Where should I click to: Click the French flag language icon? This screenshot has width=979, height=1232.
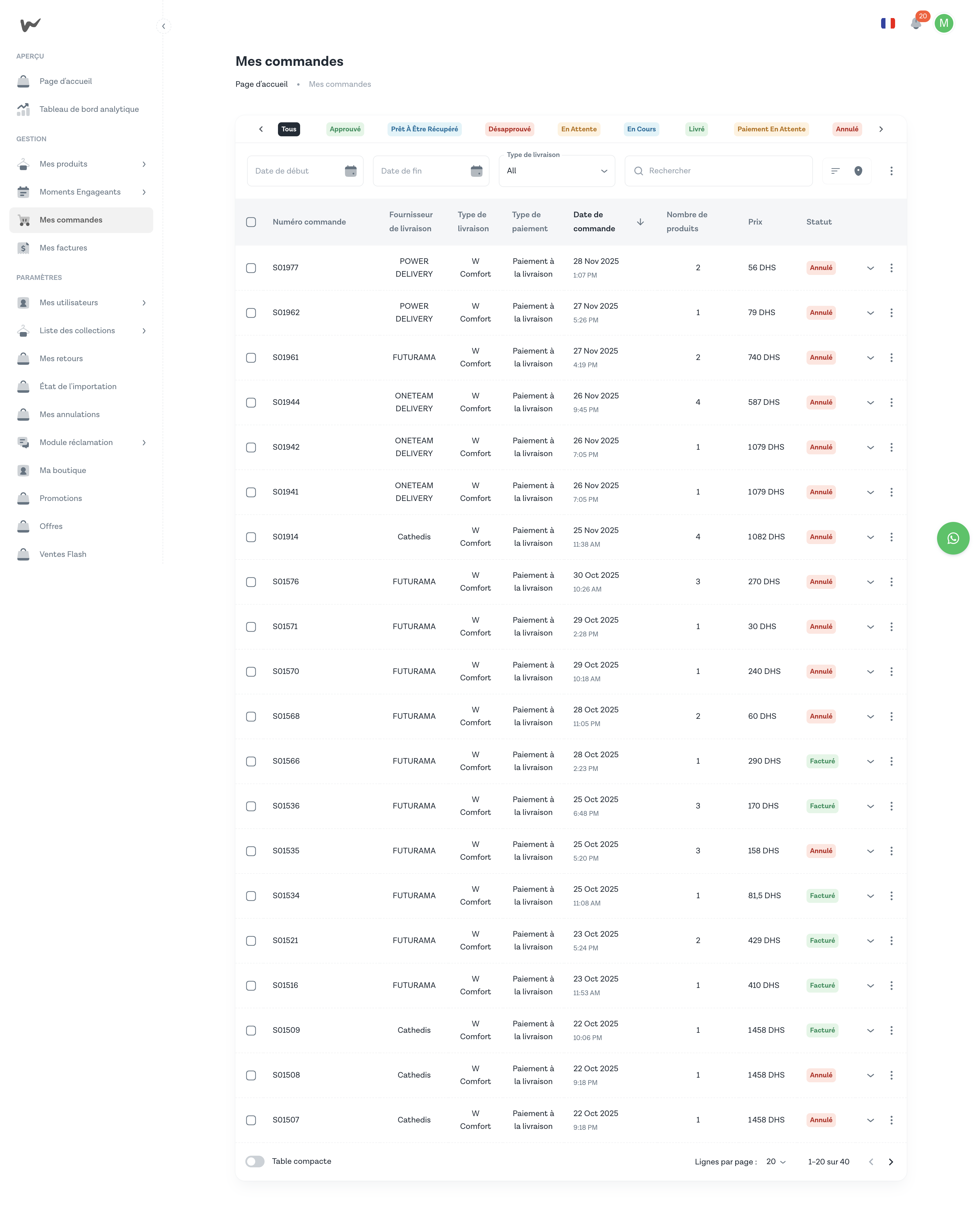(x=888, y=23)
